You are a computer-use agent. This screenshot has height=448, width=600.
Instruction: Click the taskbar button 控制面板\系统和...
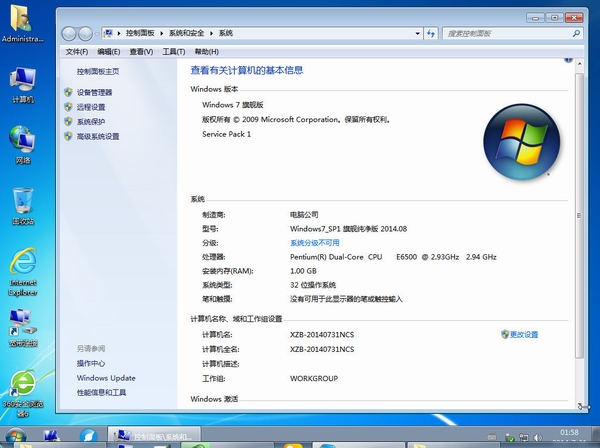[154, 437]
